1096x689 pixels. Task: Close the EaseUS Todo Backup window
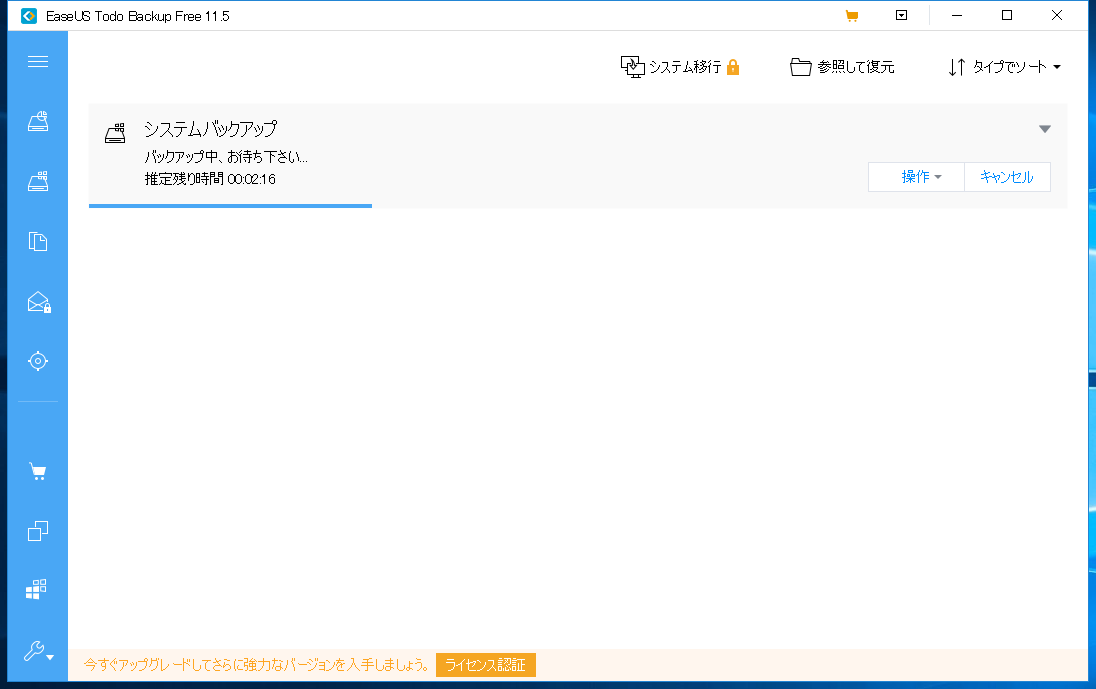pyautogui.click(x=1057, y=15)
